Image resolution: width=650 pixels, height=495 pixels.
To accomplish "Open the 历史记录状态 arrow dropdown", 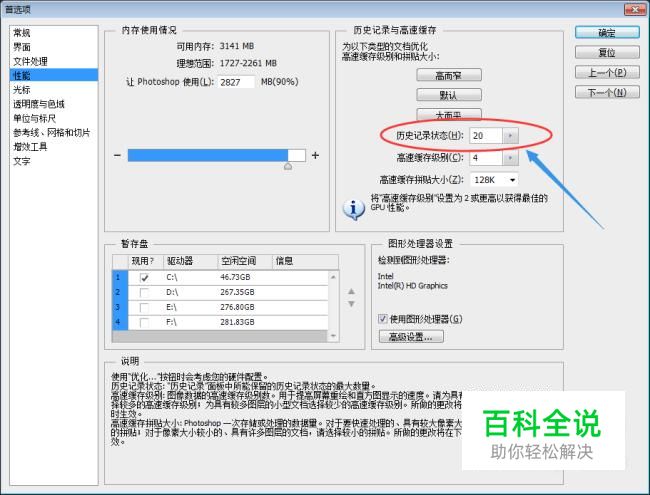I will tap(510, 136).
